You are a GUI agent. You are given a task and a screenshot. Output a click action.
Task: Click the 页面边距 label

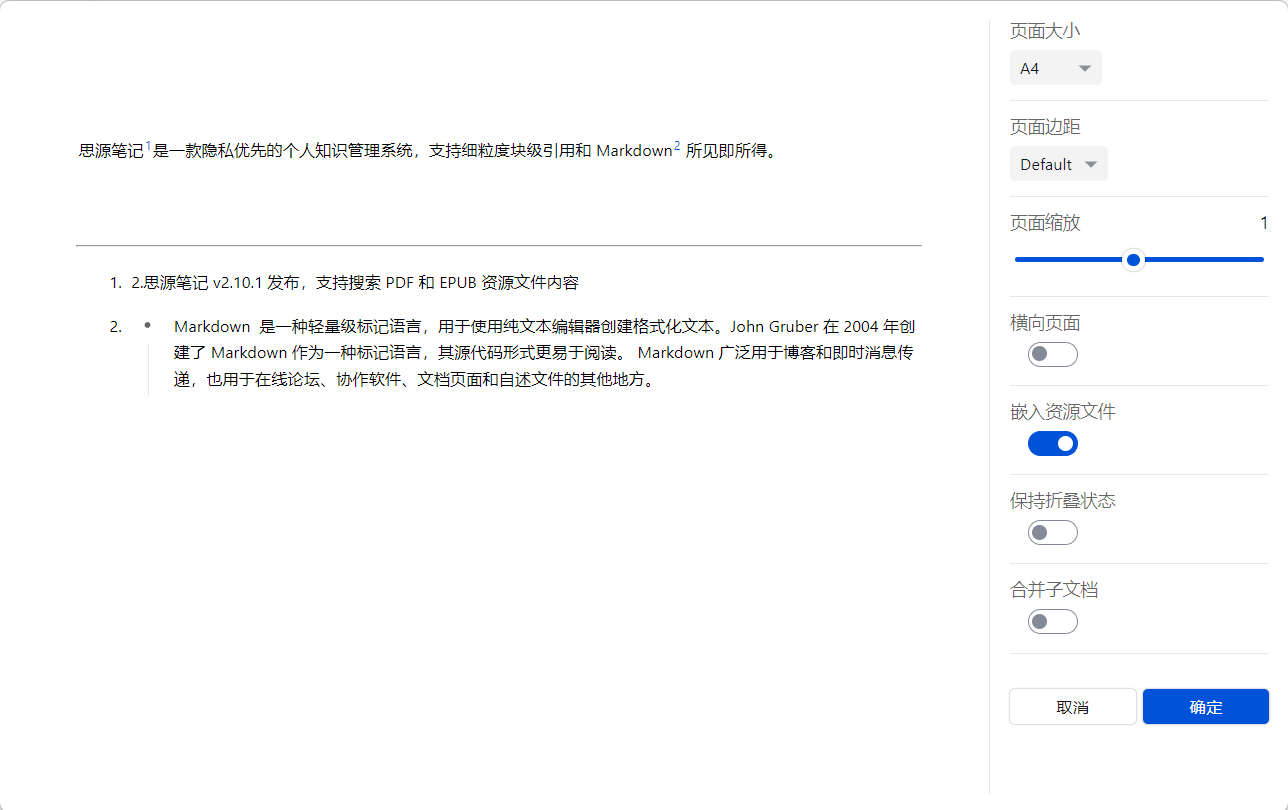tap(1045, 127)
